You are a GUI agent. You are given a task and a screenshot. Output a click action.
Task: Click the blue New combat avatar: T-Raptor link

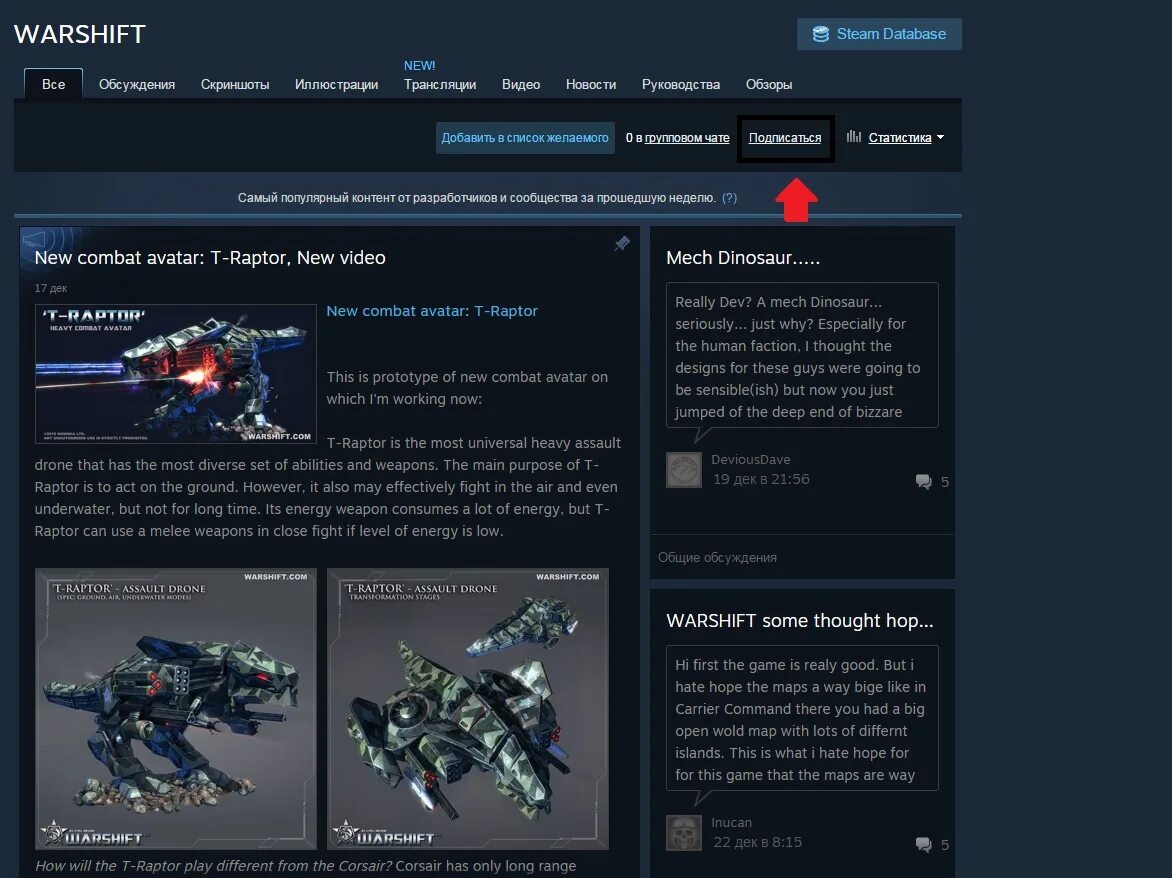click(x=432, y=311)
